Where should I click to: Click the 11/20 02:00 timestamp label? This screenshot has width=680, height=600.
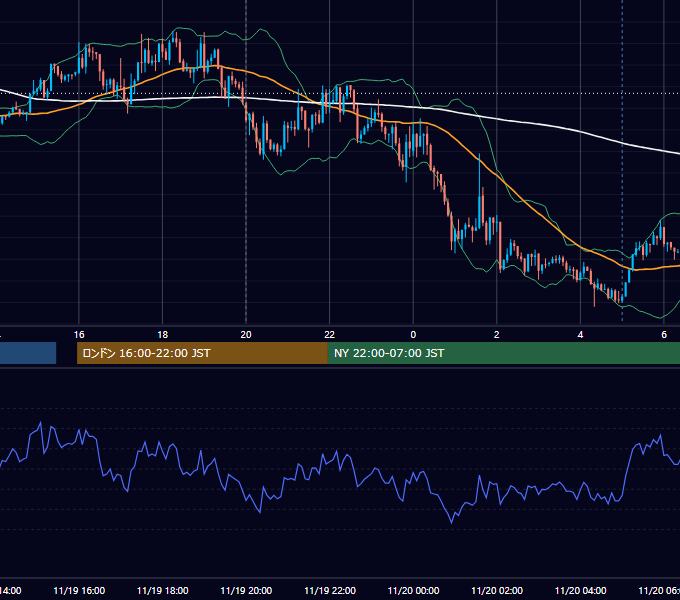pos(497,590)
